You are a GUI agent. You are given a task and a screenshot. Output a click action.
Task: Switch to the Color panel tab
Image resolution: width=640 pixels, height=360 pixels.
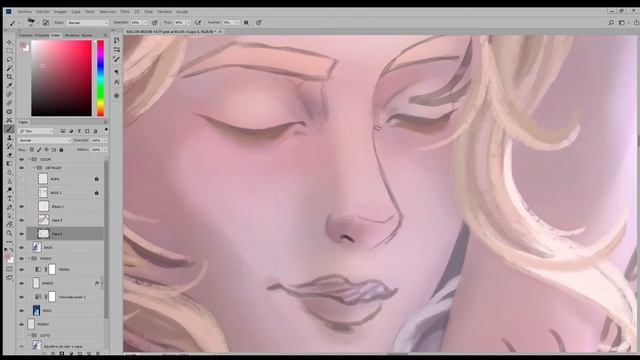[x=56, y=36]
